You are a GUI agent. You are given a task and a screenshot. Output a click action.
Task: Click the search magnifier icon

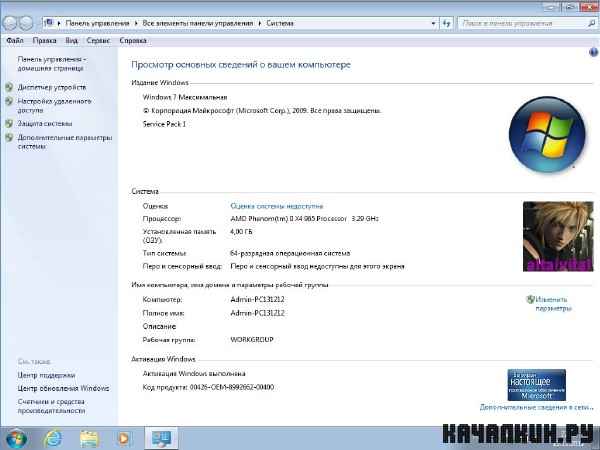click(x=592, y=23)
